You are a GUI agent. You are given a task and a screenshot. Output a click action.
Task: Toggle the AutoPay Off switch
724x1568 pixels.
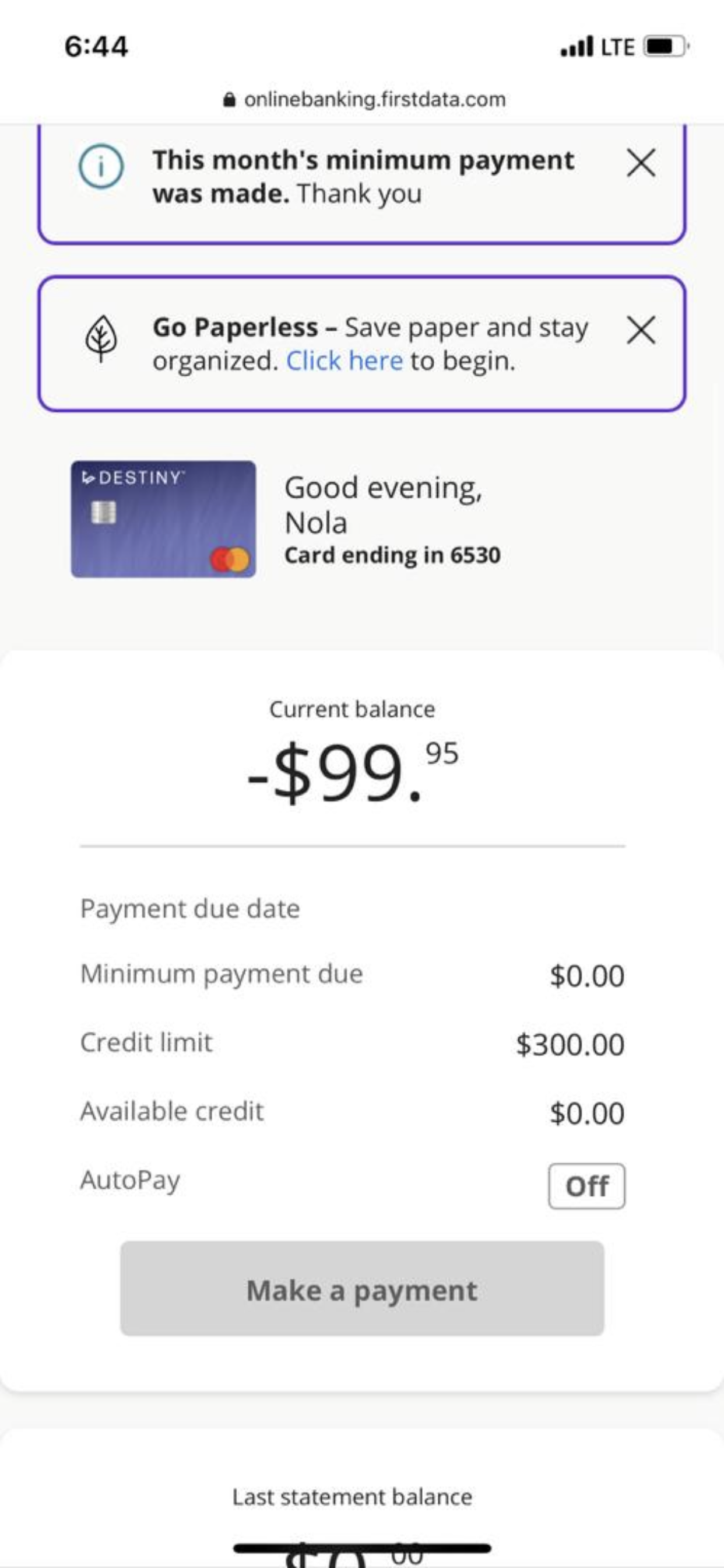(x=586, y=1186)
